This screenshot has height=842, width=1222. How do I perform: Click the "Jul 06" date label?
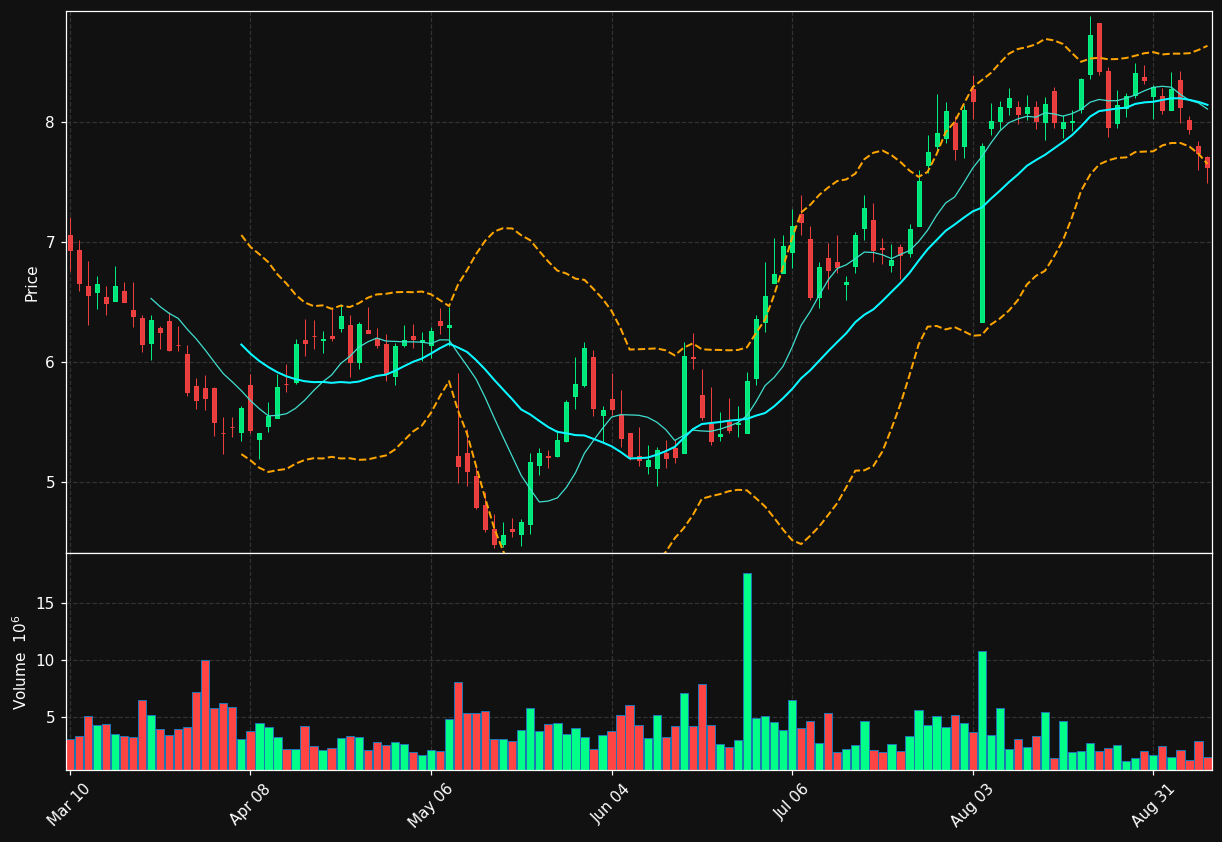792,803
